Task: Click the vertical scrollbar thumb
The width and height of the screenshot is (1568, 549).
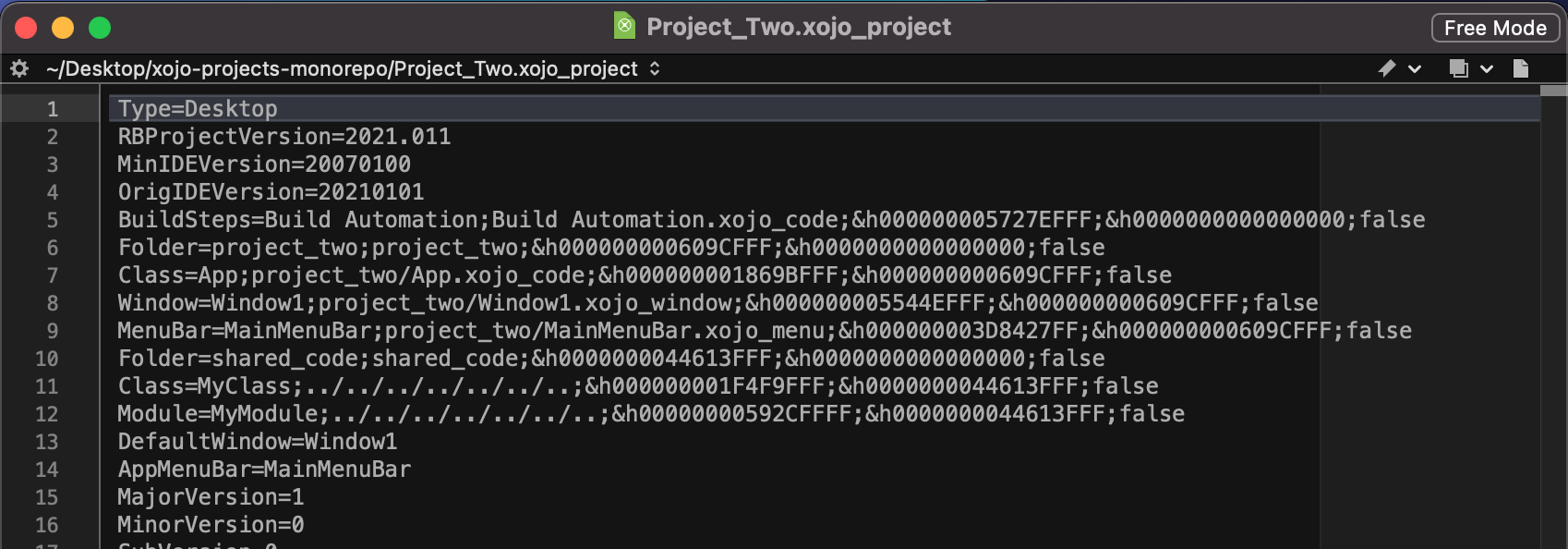Action: pyautogui.click(x=1554, y=90)
